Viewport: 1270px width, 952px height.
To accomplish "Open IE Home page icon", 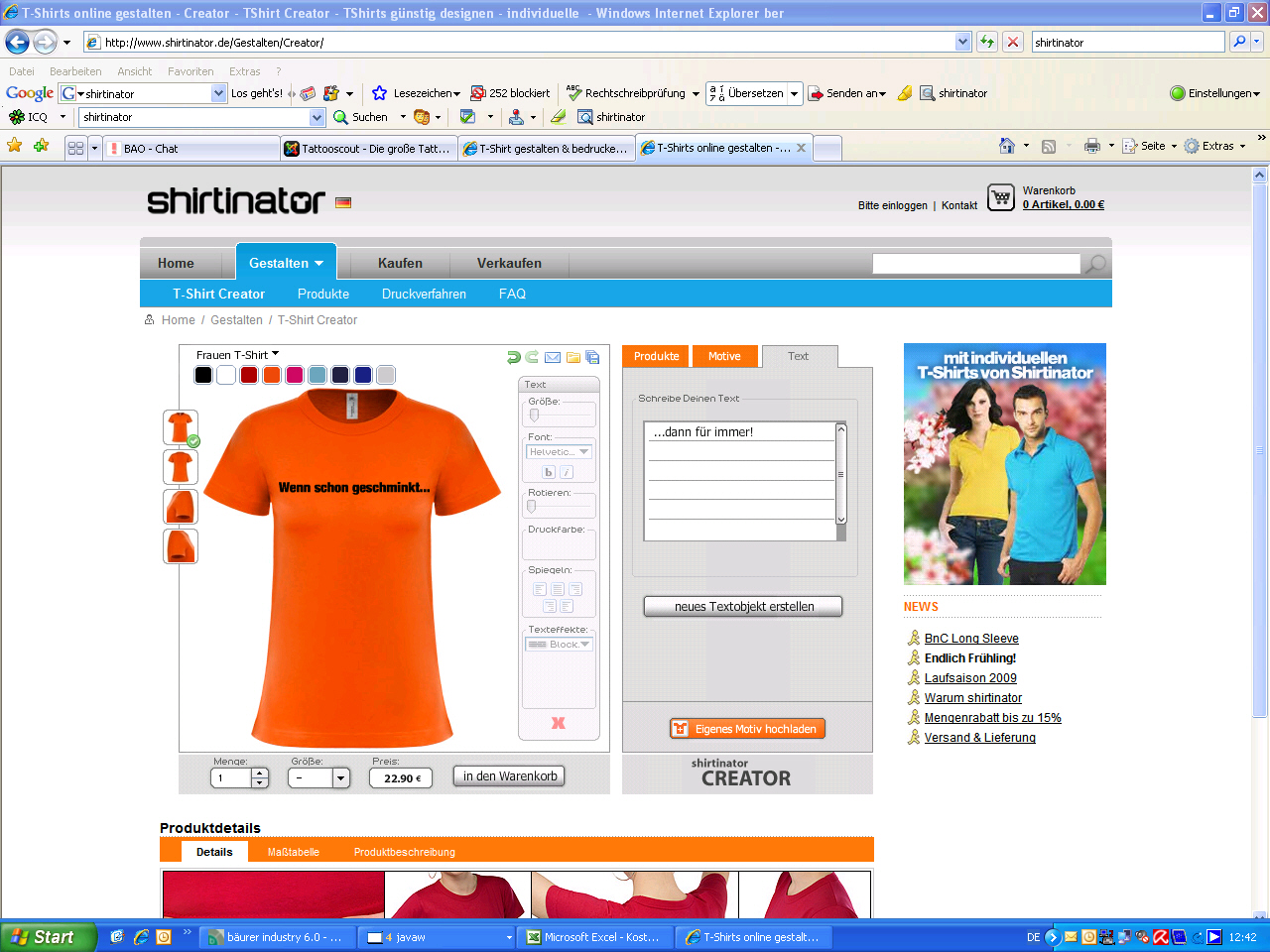I will tap(1007, 146).
